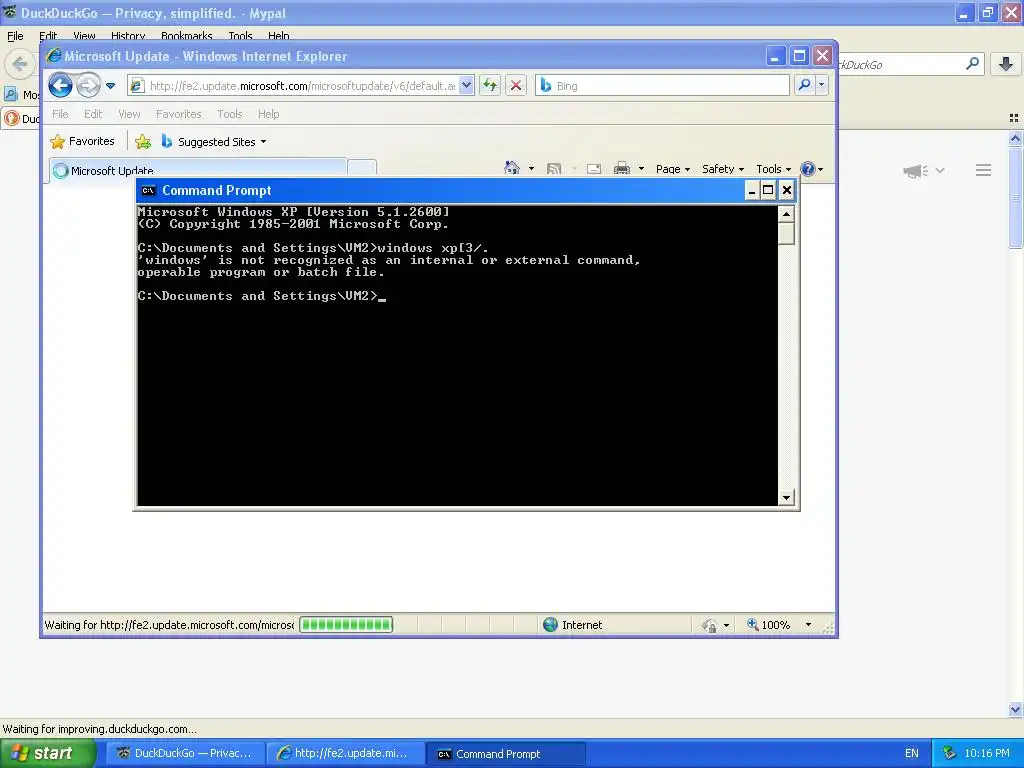
Task: Click the Mypal downloads arrow icon
Action: (1006, 63)
